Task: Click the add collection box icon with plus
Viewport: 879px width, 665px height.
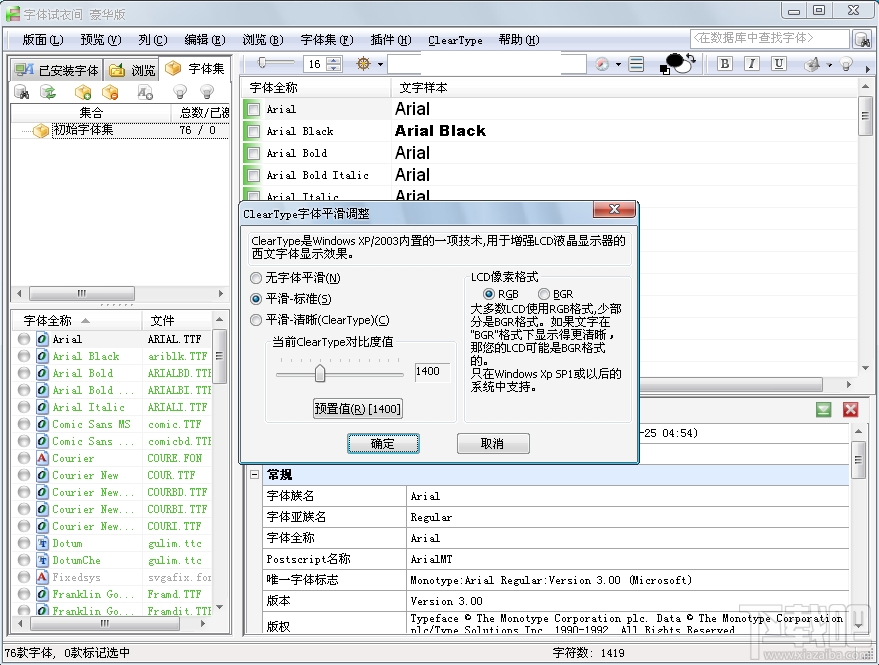Action: 83,92
